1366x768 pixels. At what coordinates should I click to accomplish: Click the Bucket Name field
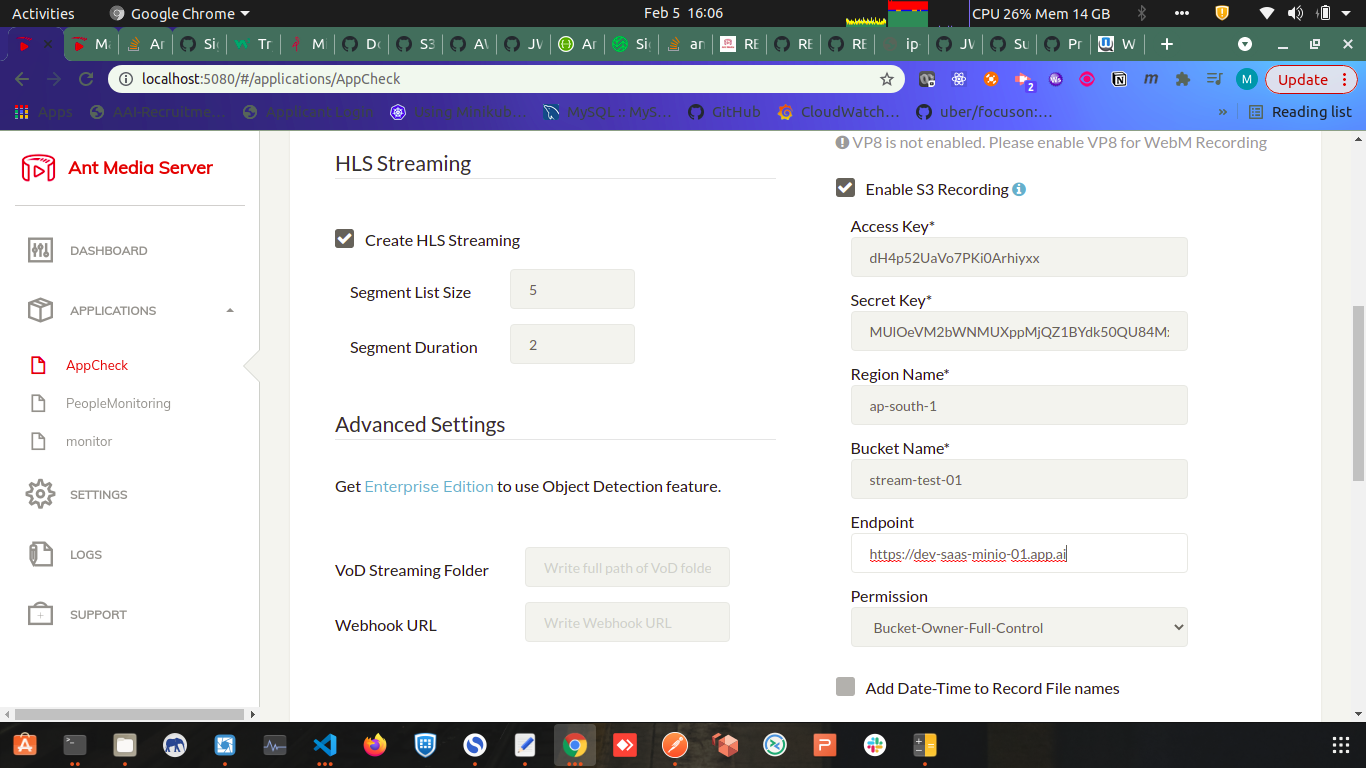[1019, 479]
